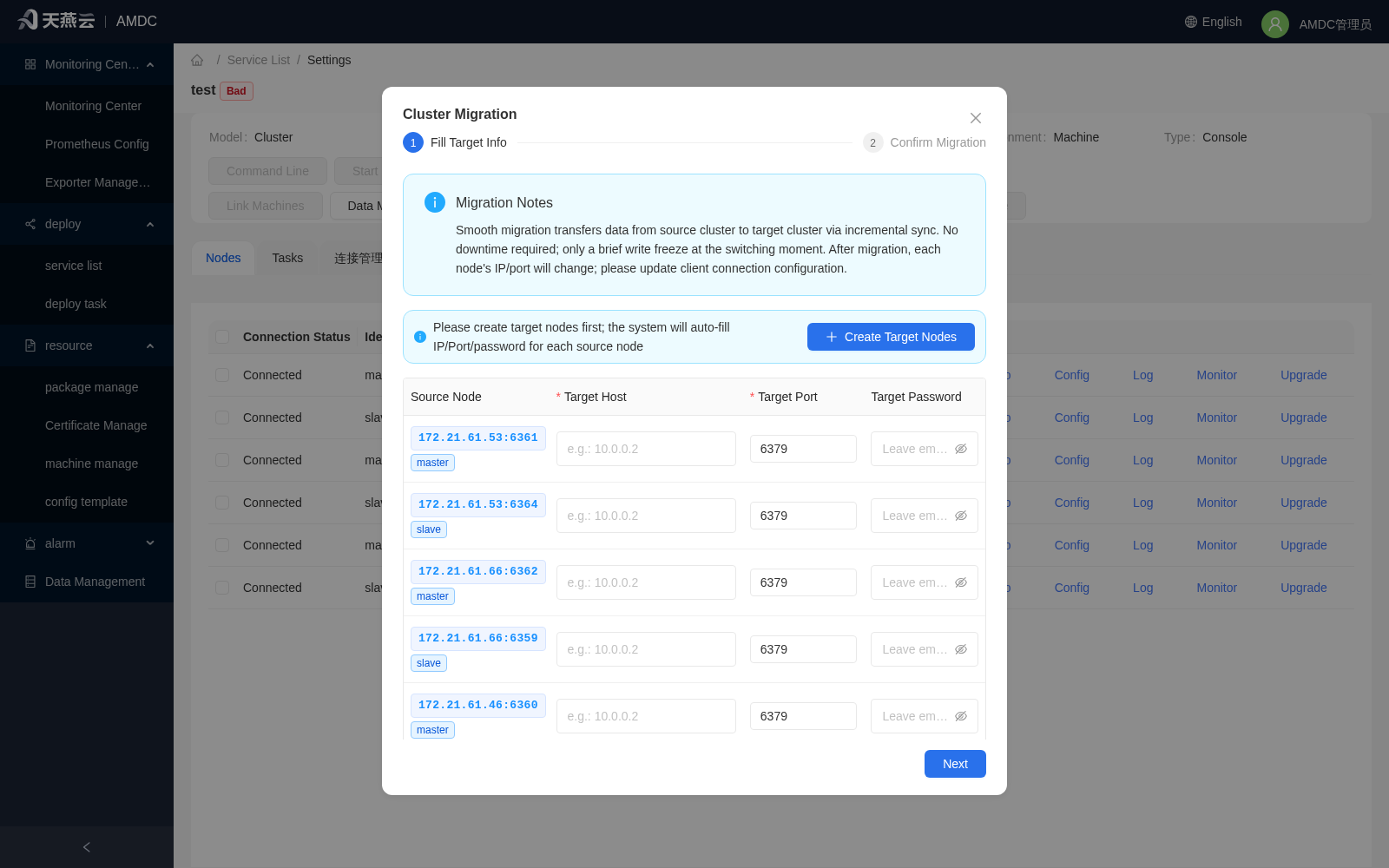
Task: Open Certificate Manage menu item
Action: click(87, 425)
